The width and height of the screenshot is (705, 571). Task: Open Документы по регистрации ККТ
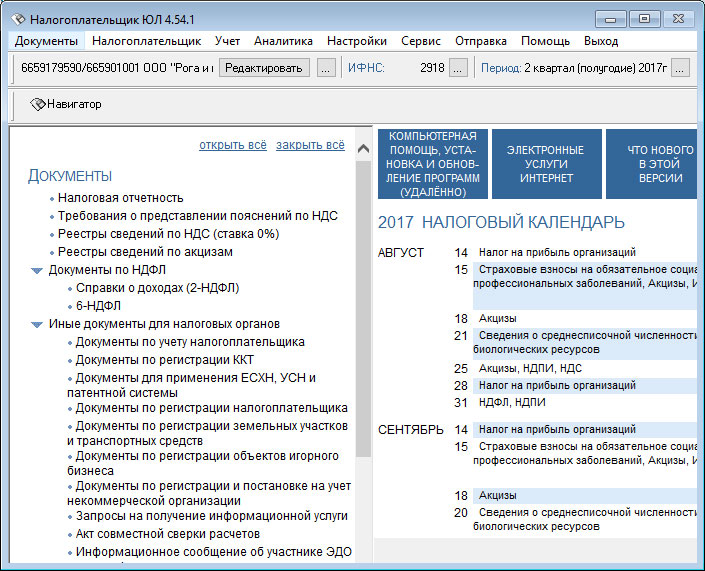pyautogui.click(x=165, y=360)
